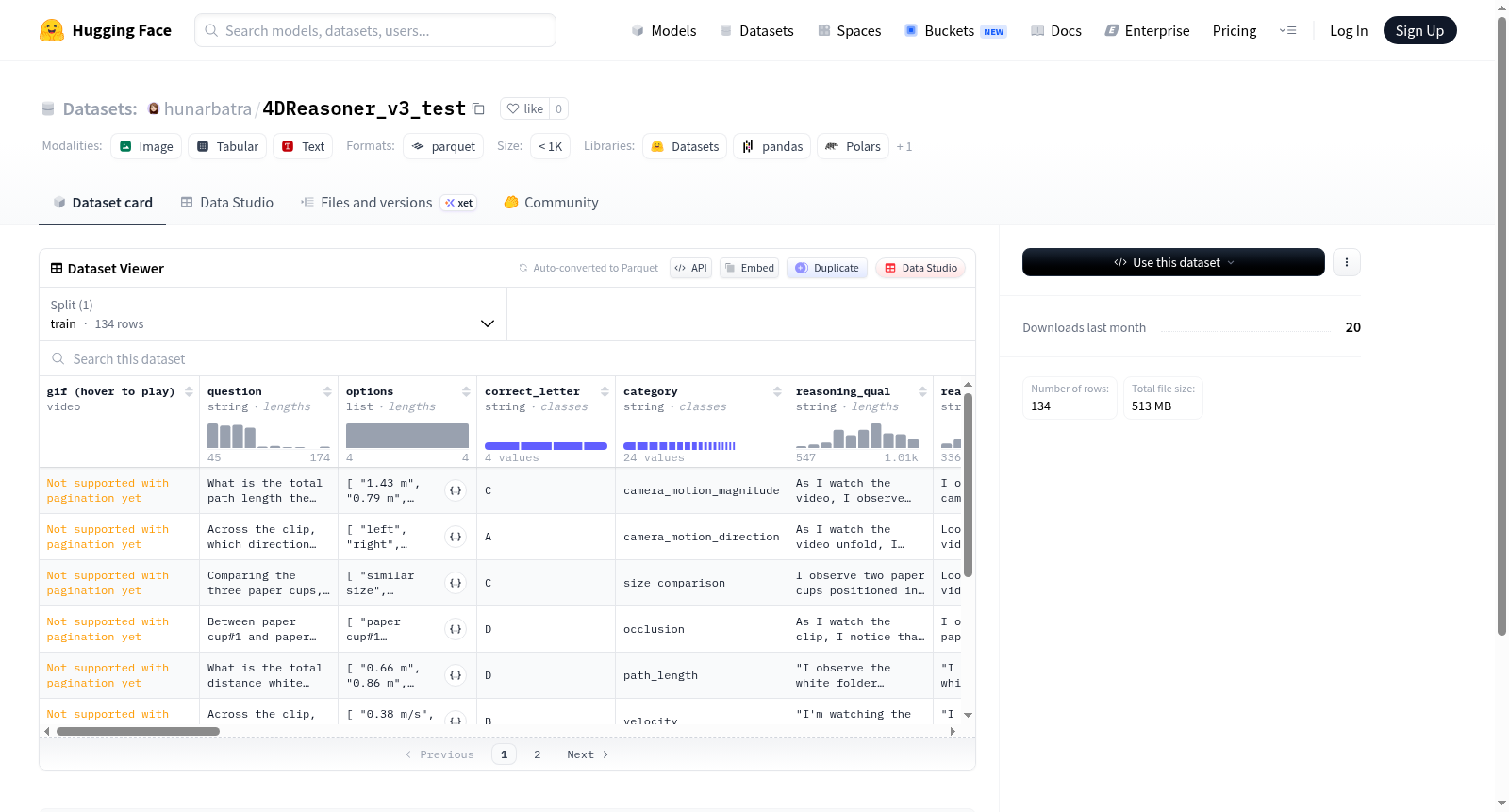
Task: Sort by the correct_letter column
Action: pos(605,391)
